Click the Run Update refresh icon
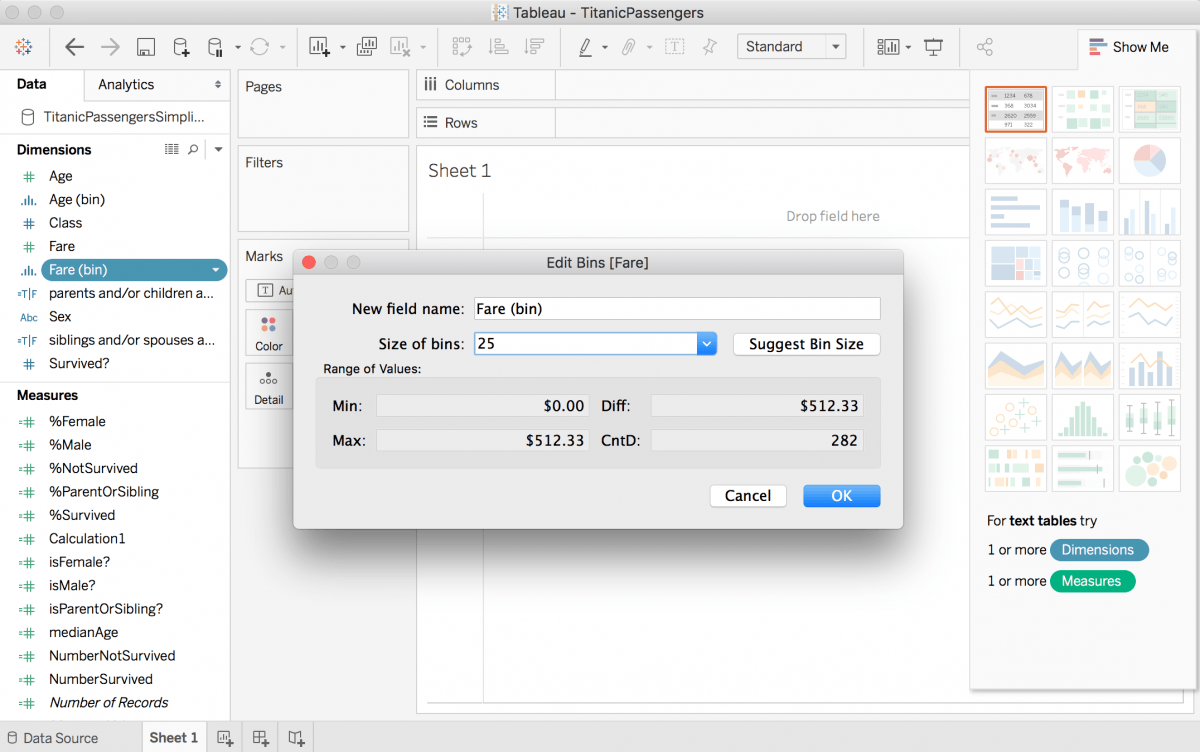 260,47
